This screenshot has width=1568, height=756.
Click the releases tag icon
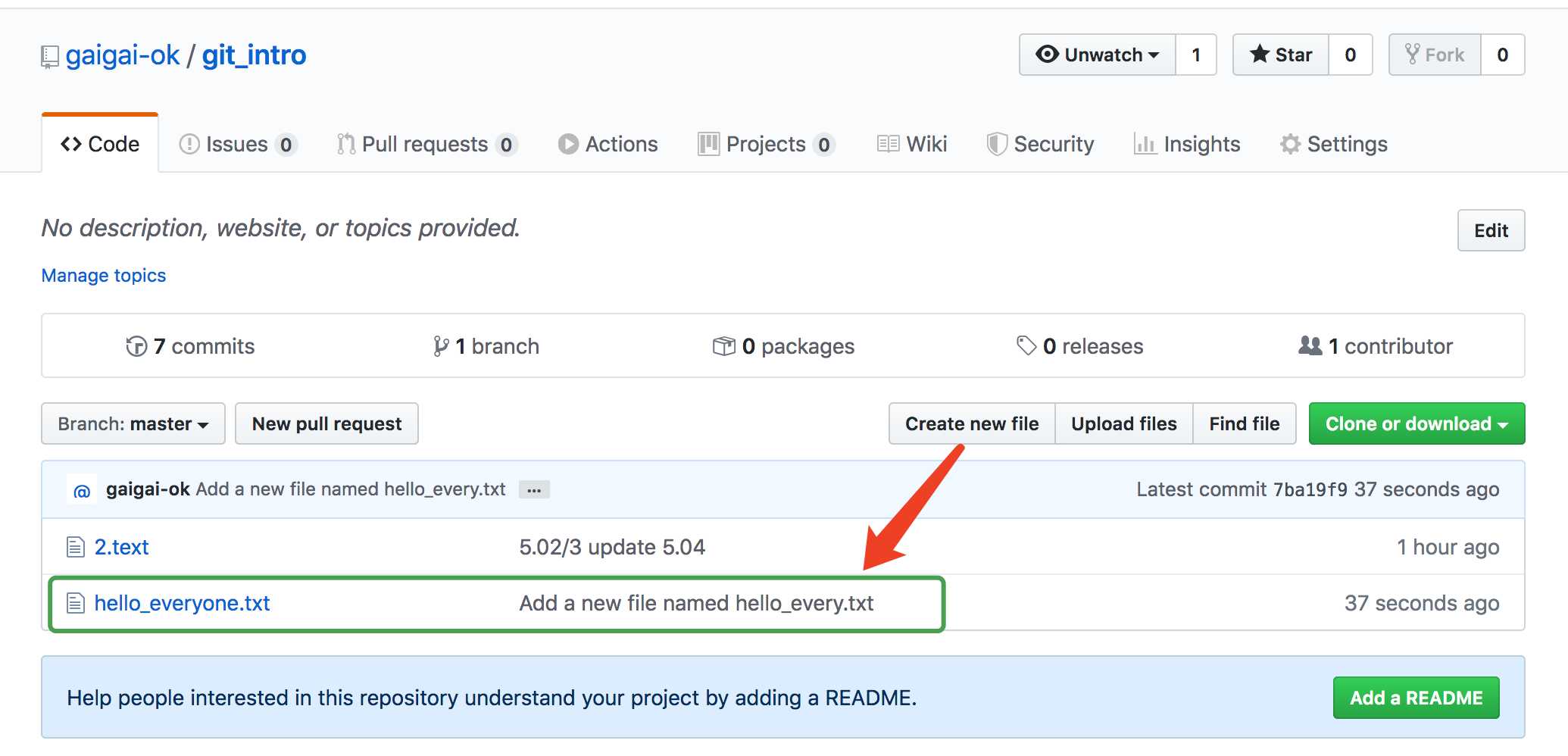tap(1026, 346)
